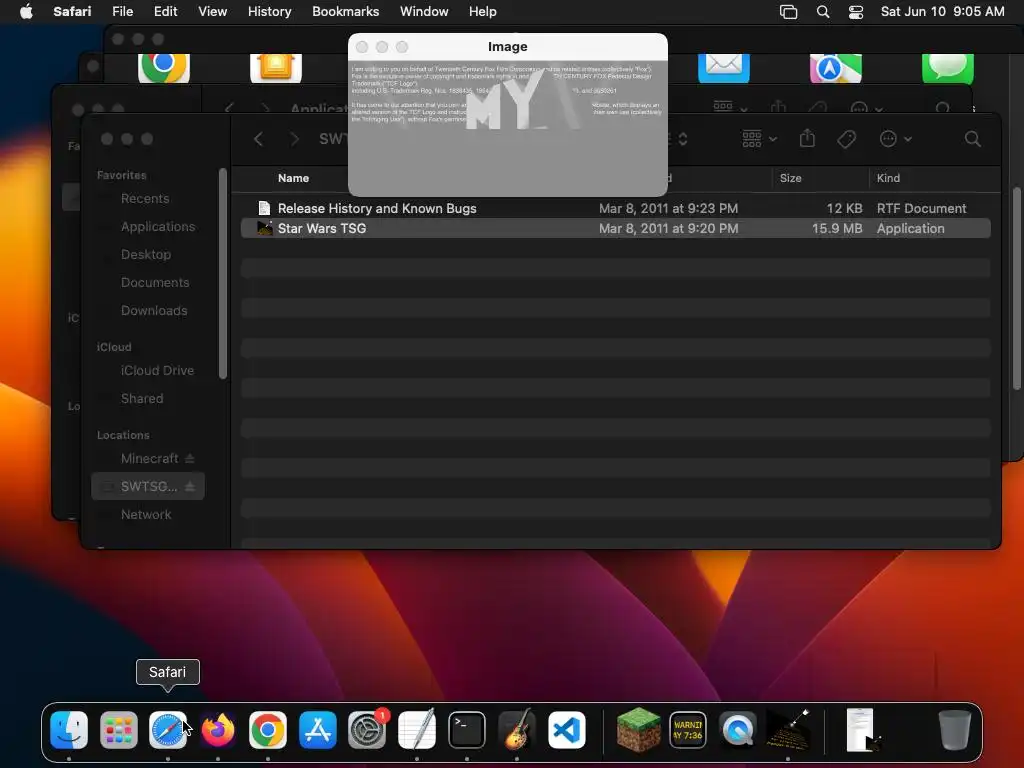Click the view switcher arrows in Finder toolbar
This screenshot has width=1024, height=768.
click(x=682, y=138)
